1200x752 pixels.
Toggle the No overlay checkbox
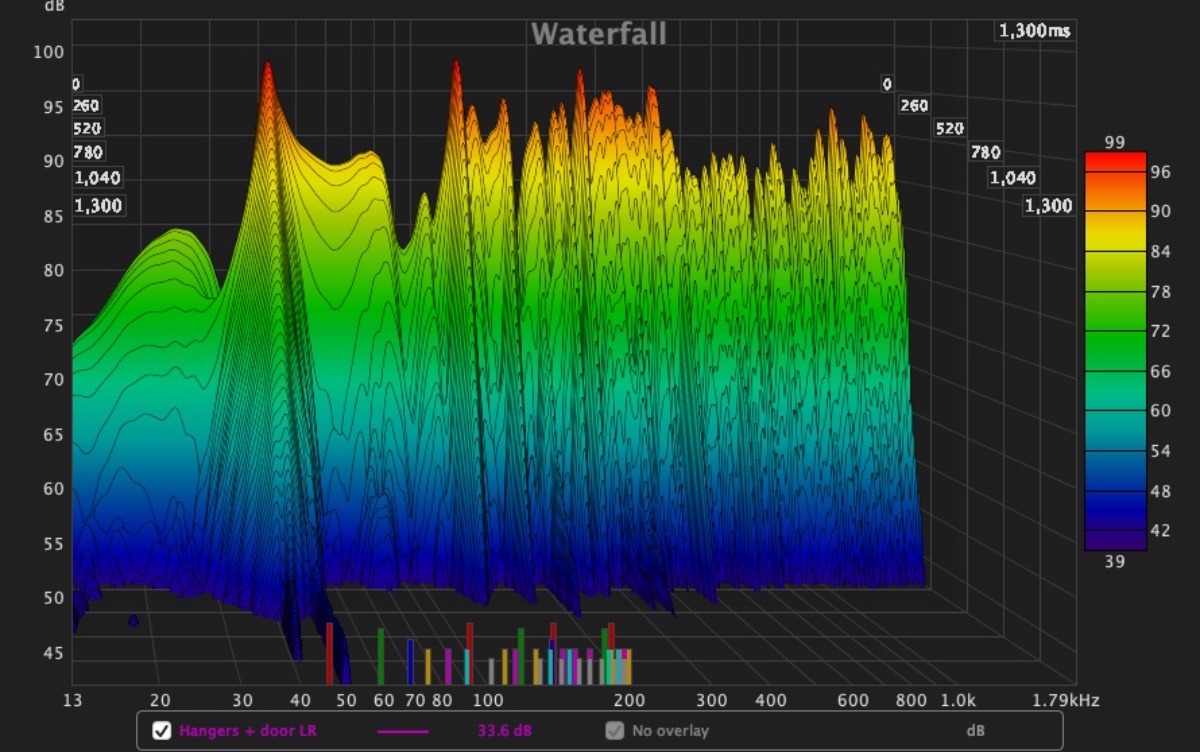(x=615, y=731)
